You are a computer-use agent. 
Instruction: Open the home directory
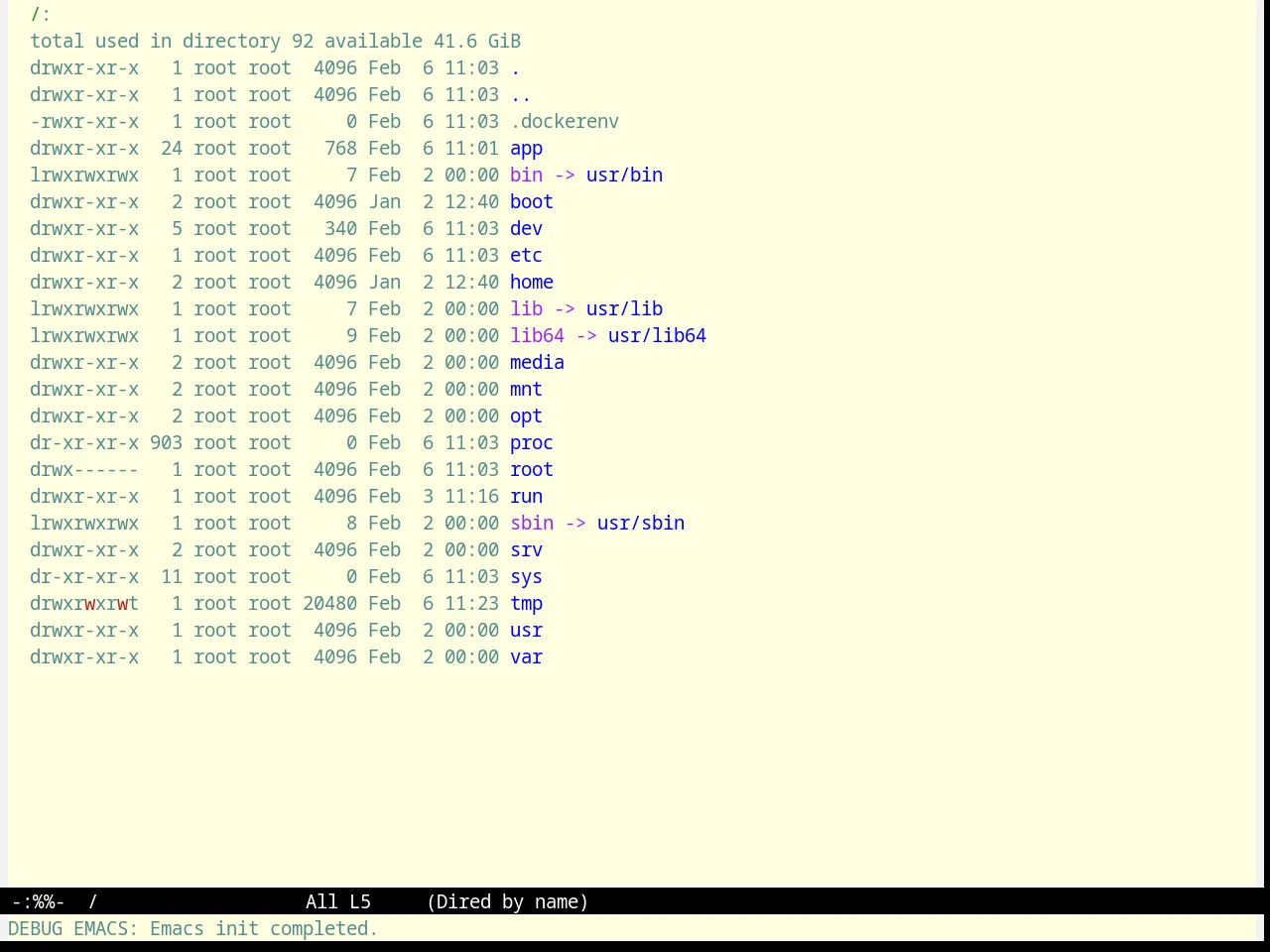click(532, 282)
